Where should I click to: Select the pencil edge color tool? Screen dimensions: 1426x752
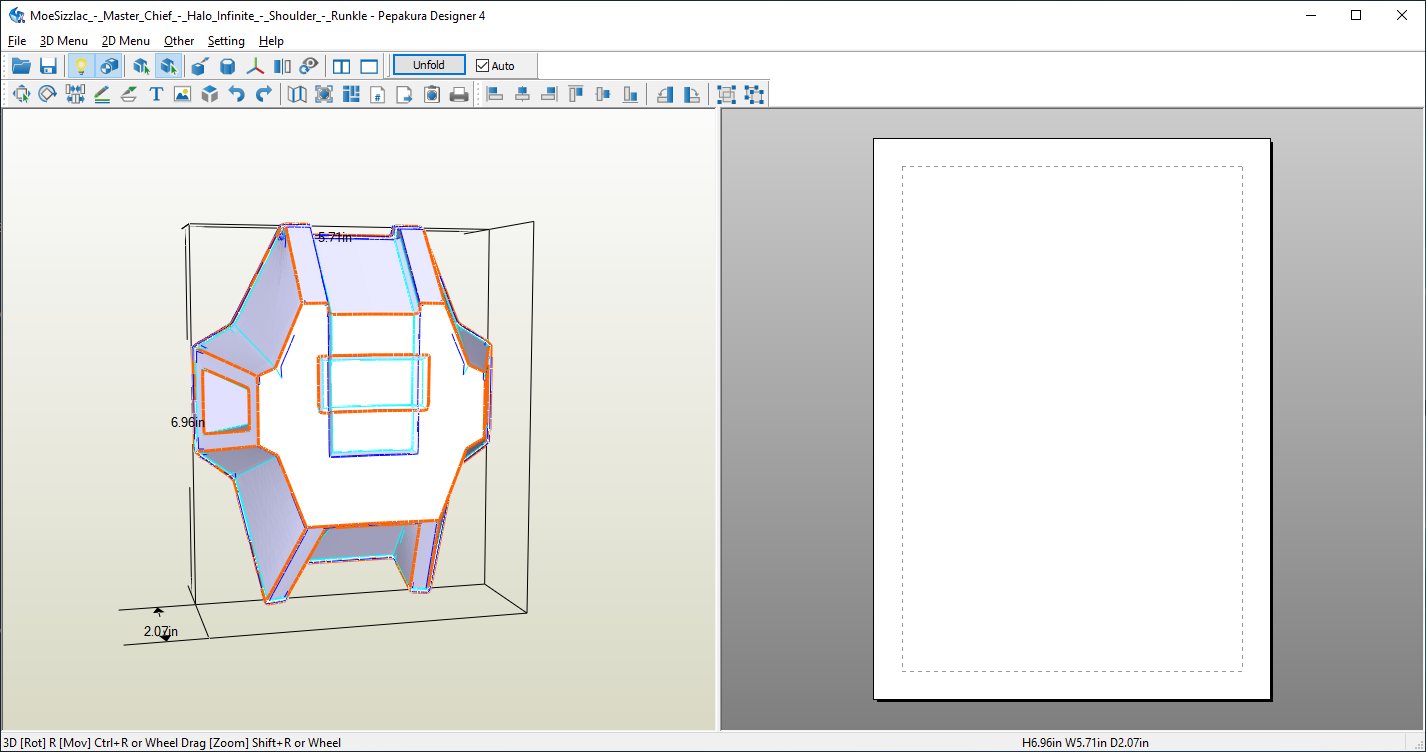point(102,94)
